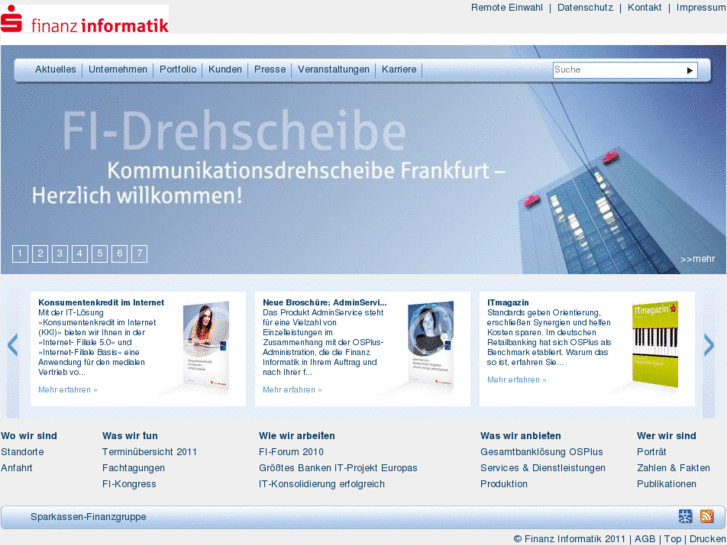727x545 pixels.
Task: Open the Kunden menu
Action: tap(225, 70)
